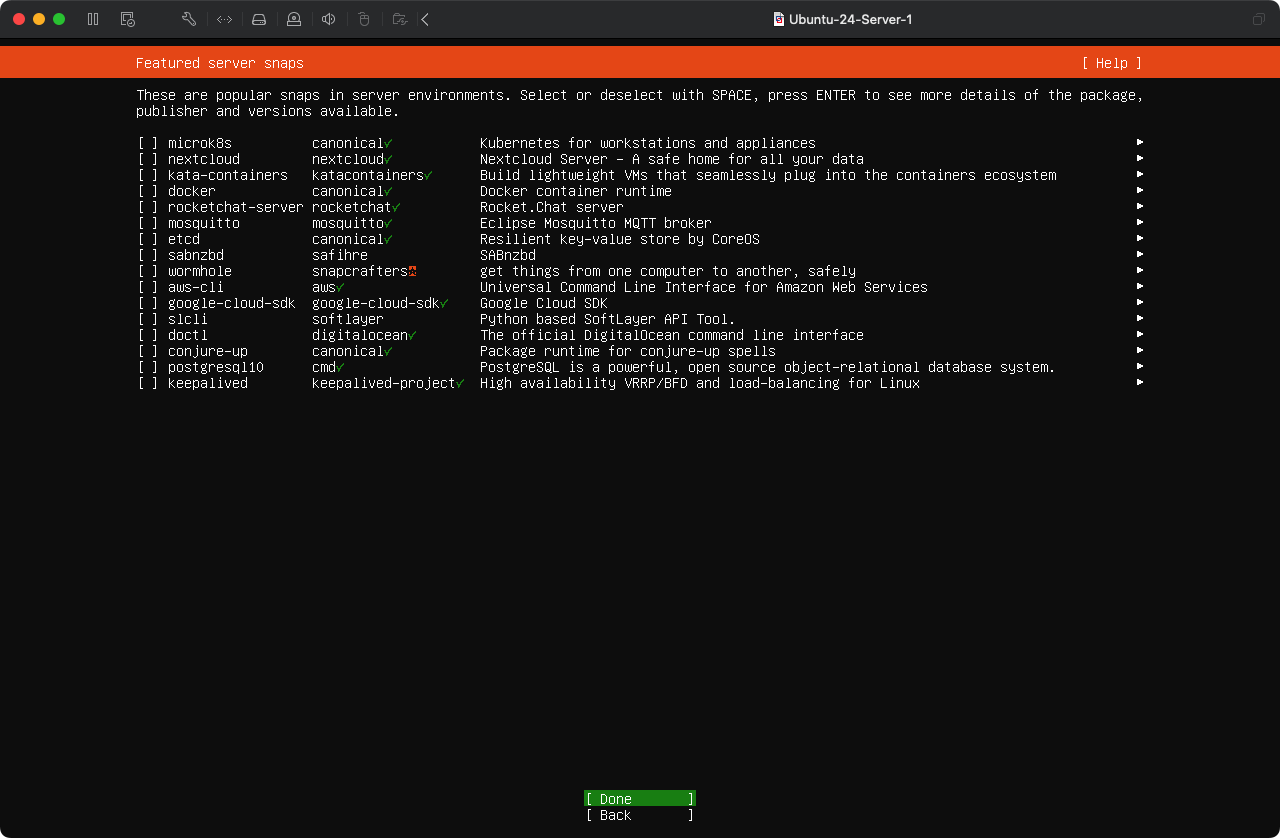Click 'Package runtime for conjure-up spells' text

click(628, 351)
